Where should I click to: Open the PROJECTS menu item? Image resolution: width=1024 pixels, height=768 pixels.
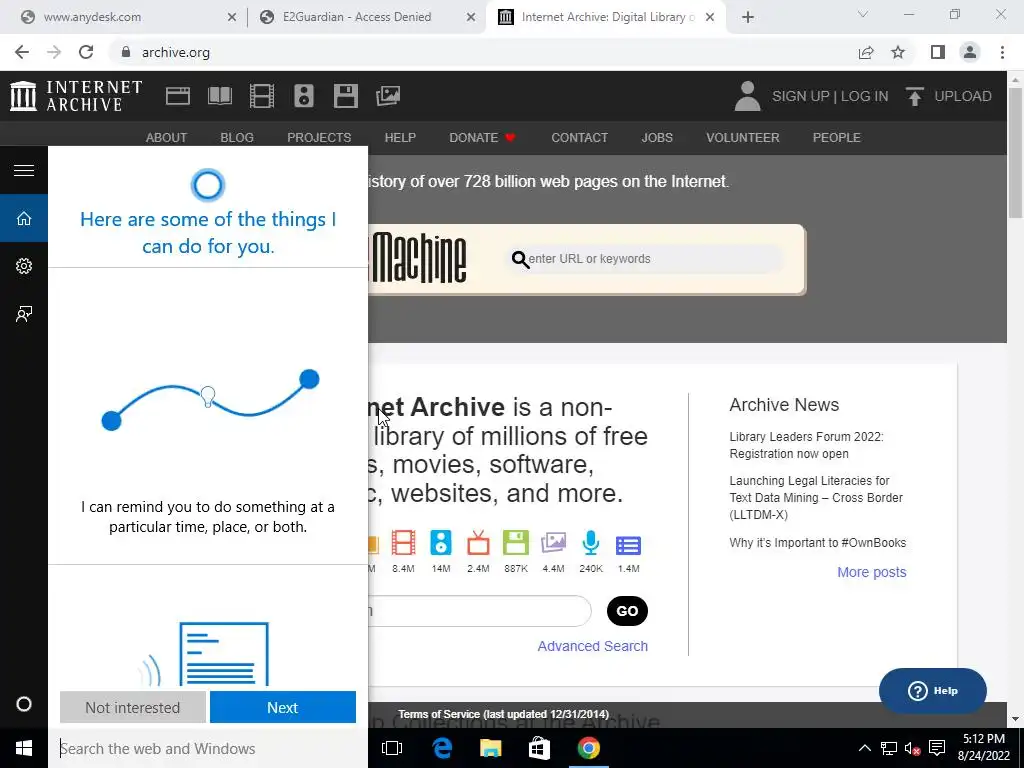coord(319,138)
